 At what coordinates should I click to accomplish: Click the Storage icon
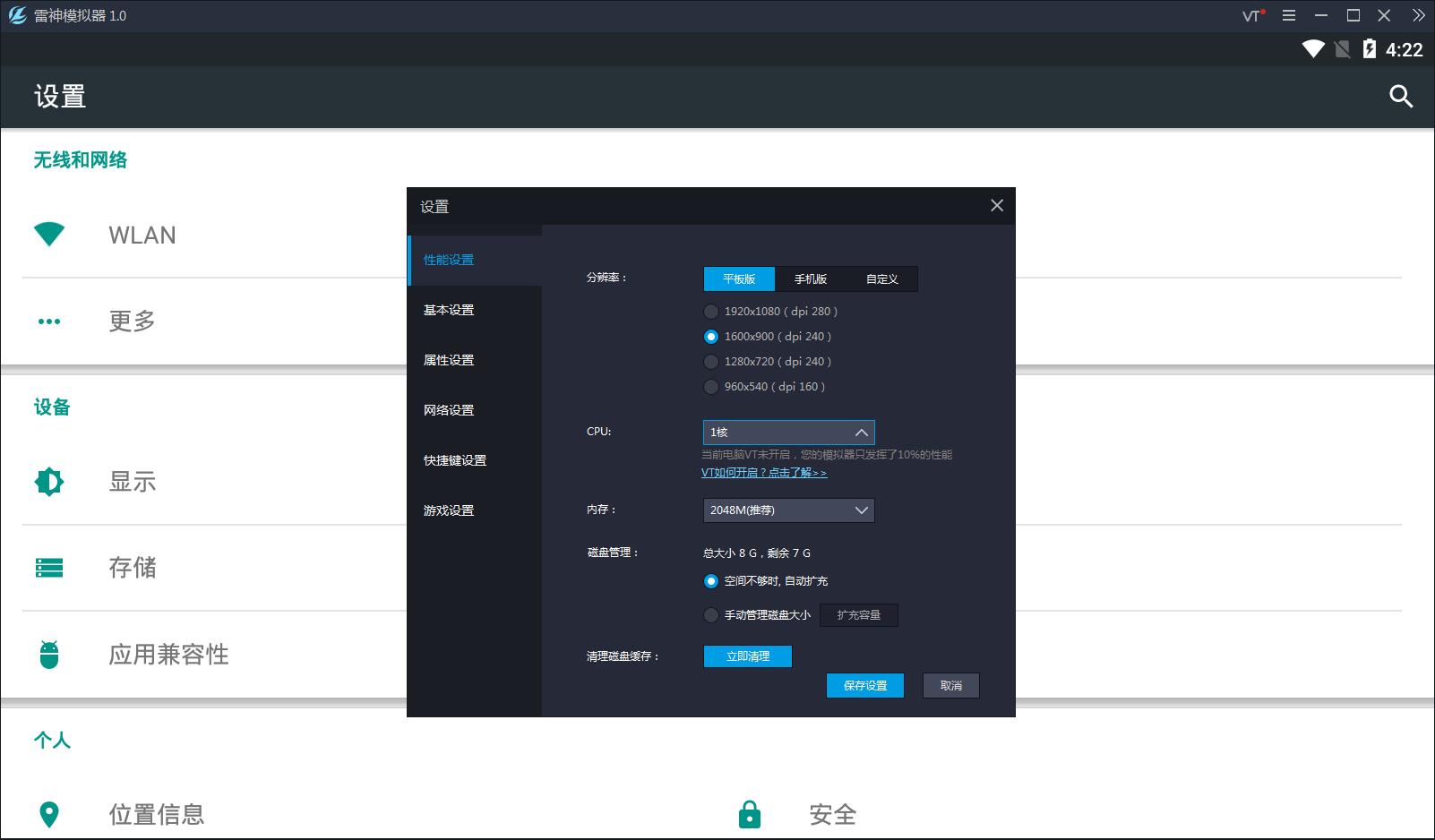(x=49, y=568)
